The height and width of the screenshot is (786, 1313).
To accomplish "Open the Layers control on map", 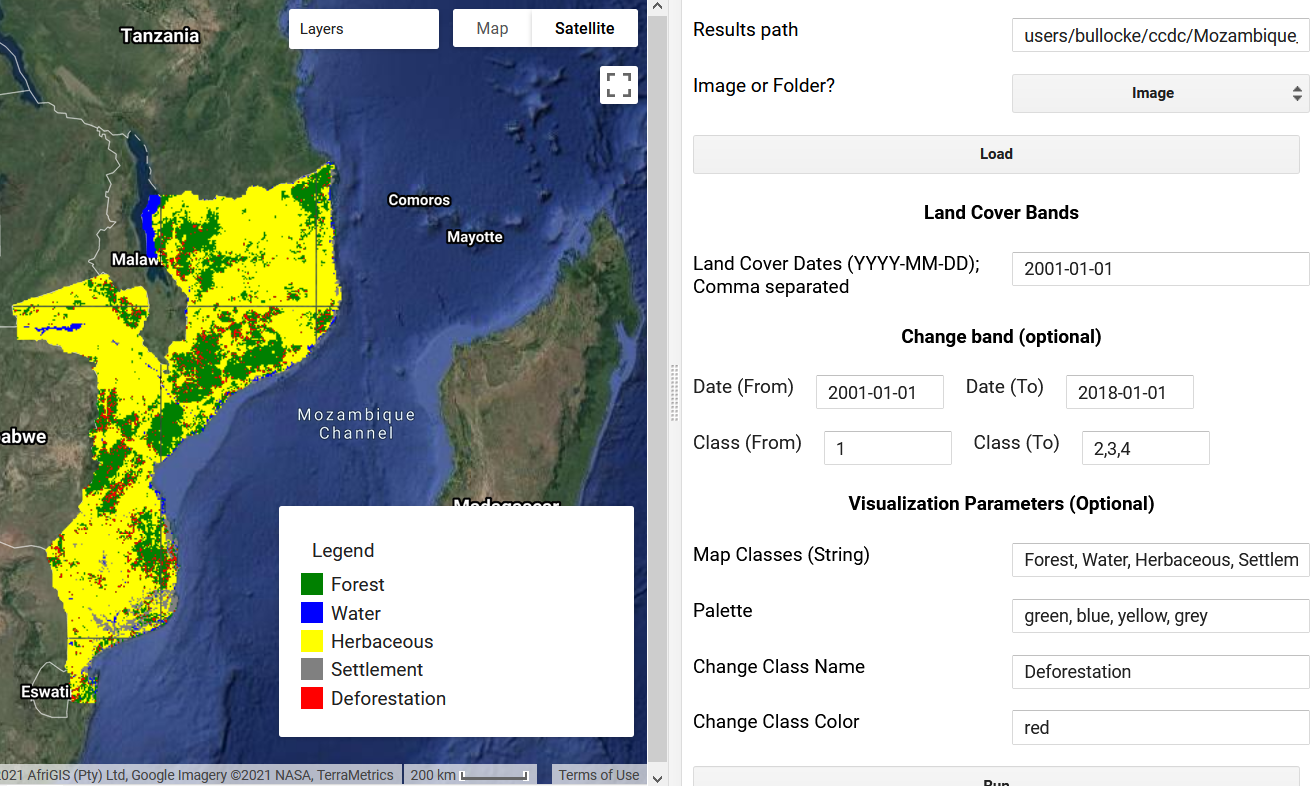I will click(x=363, y=29).
